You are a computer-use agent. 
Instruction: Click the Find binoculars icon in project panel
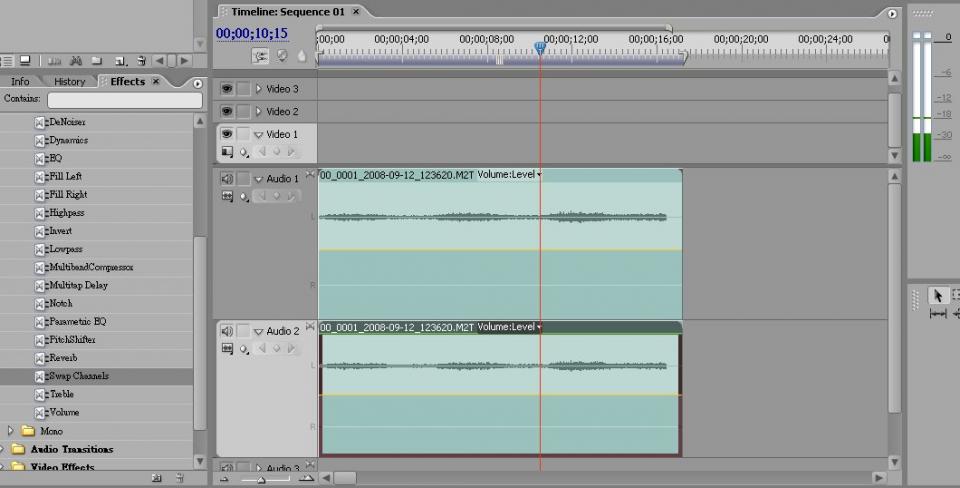click(77, 61)
